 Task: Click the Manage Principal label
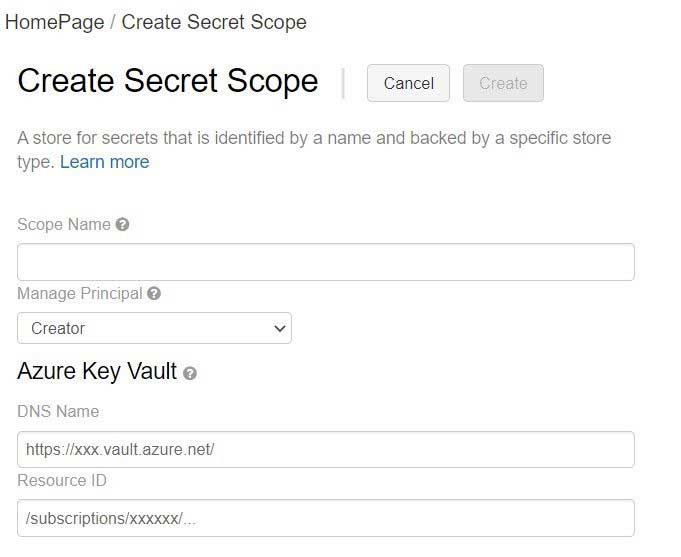pos(80,293)
